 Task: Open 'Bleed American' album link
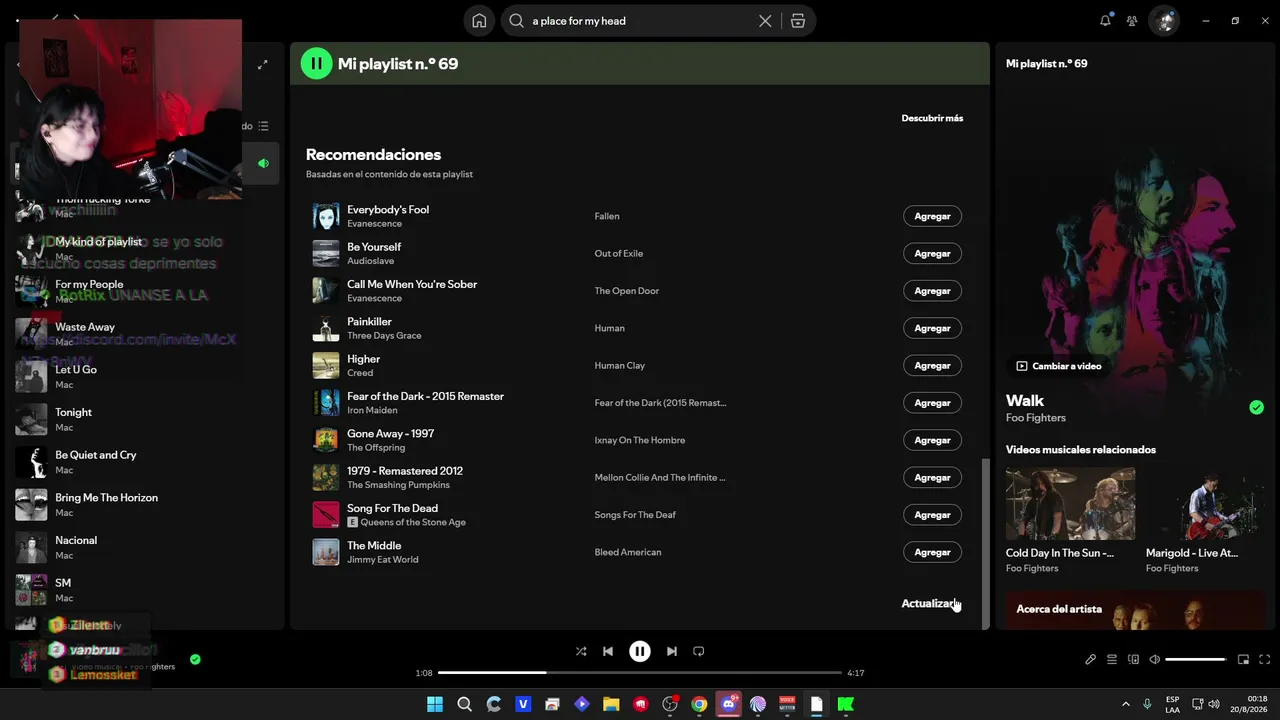point(628,552)
